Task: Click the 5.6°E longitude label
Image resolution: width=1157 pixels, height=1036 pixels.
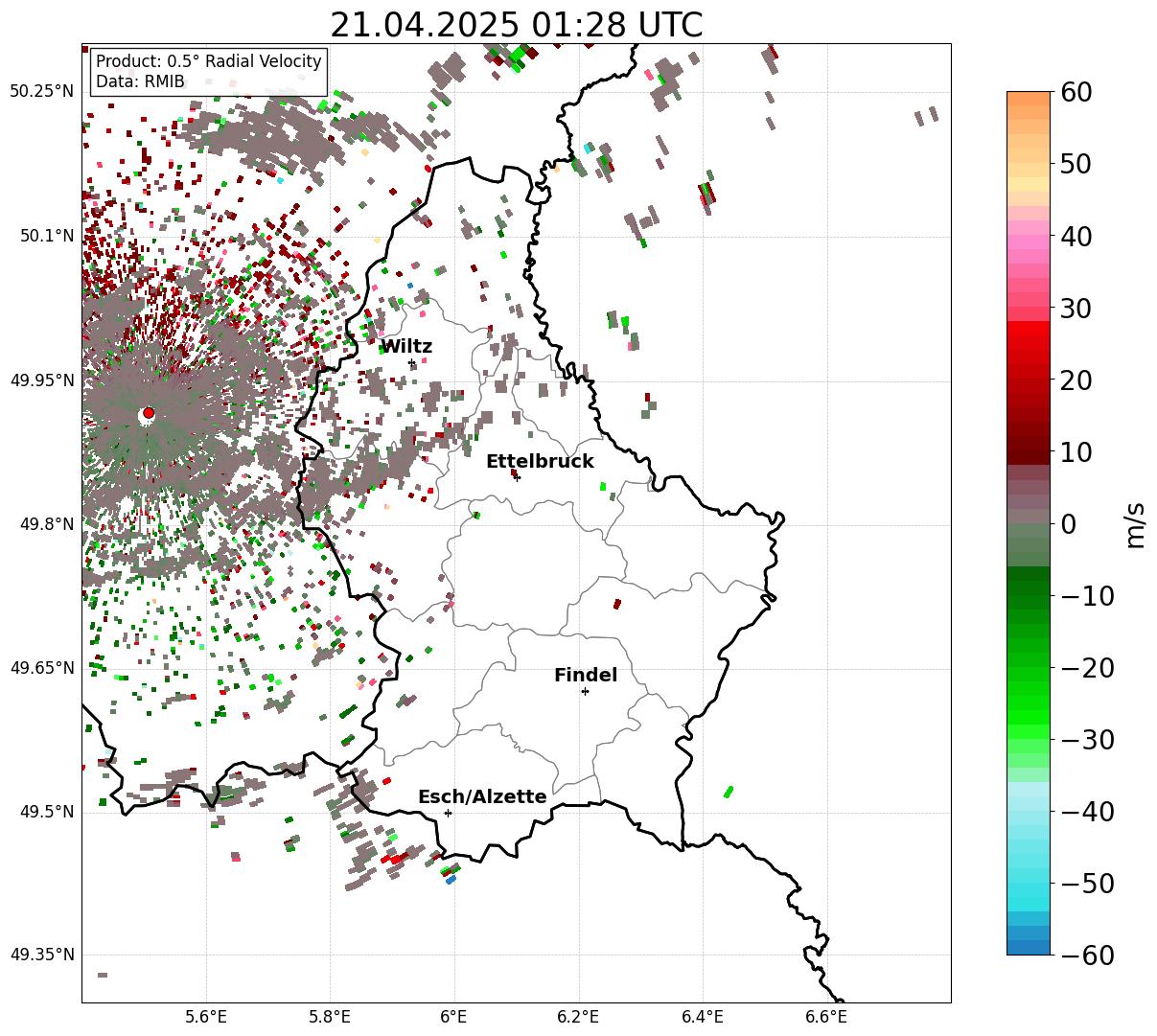Action: click(206, 1016)
